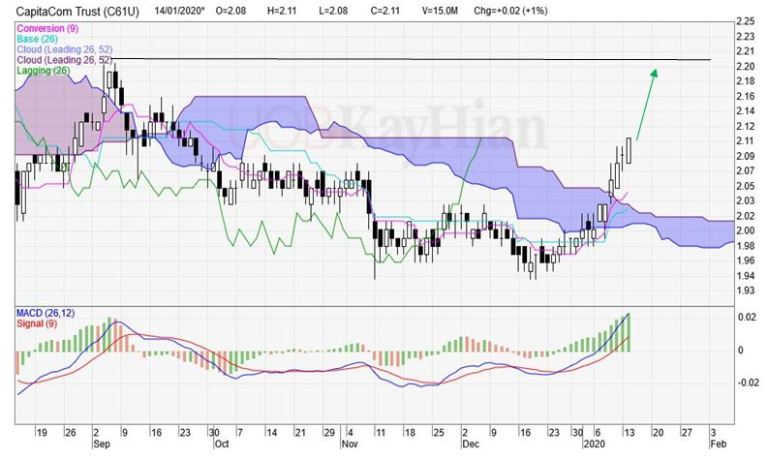
Task: Click the 0.02 MACD axis label
Action: (747, 317)
